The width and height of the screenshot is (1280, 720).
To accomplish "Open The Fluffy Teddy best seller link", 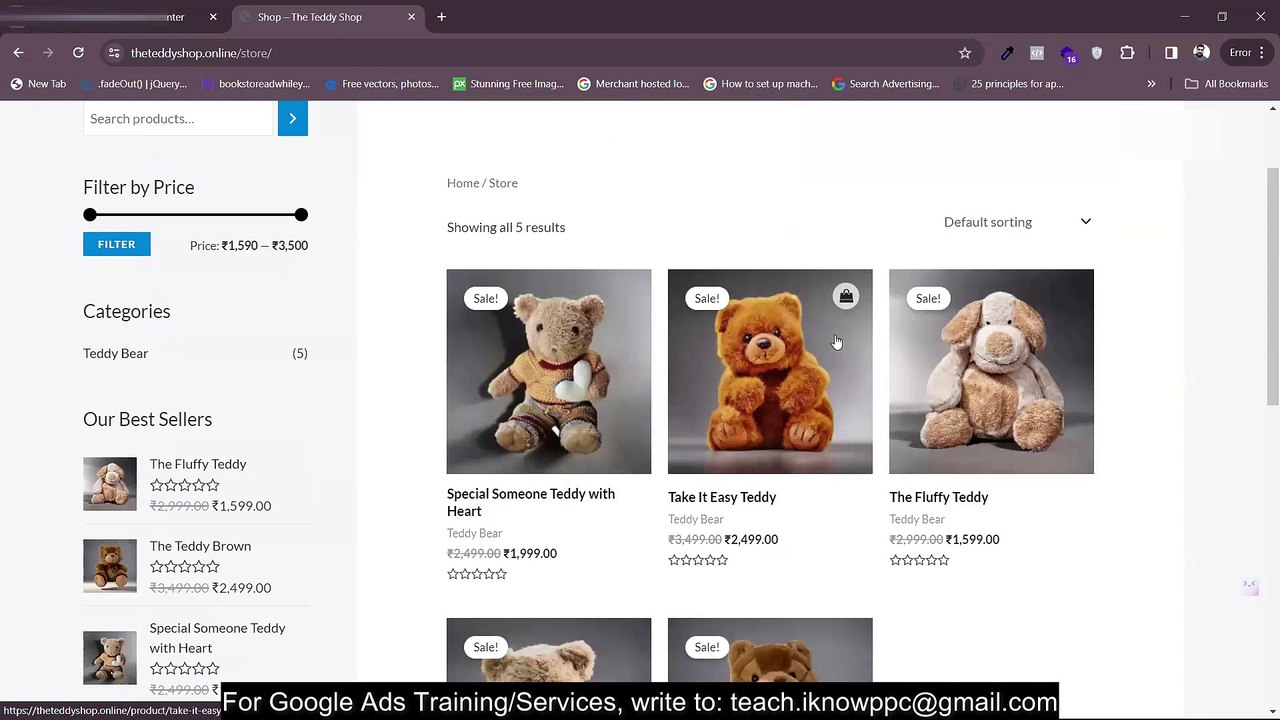I will coord(198,464).
